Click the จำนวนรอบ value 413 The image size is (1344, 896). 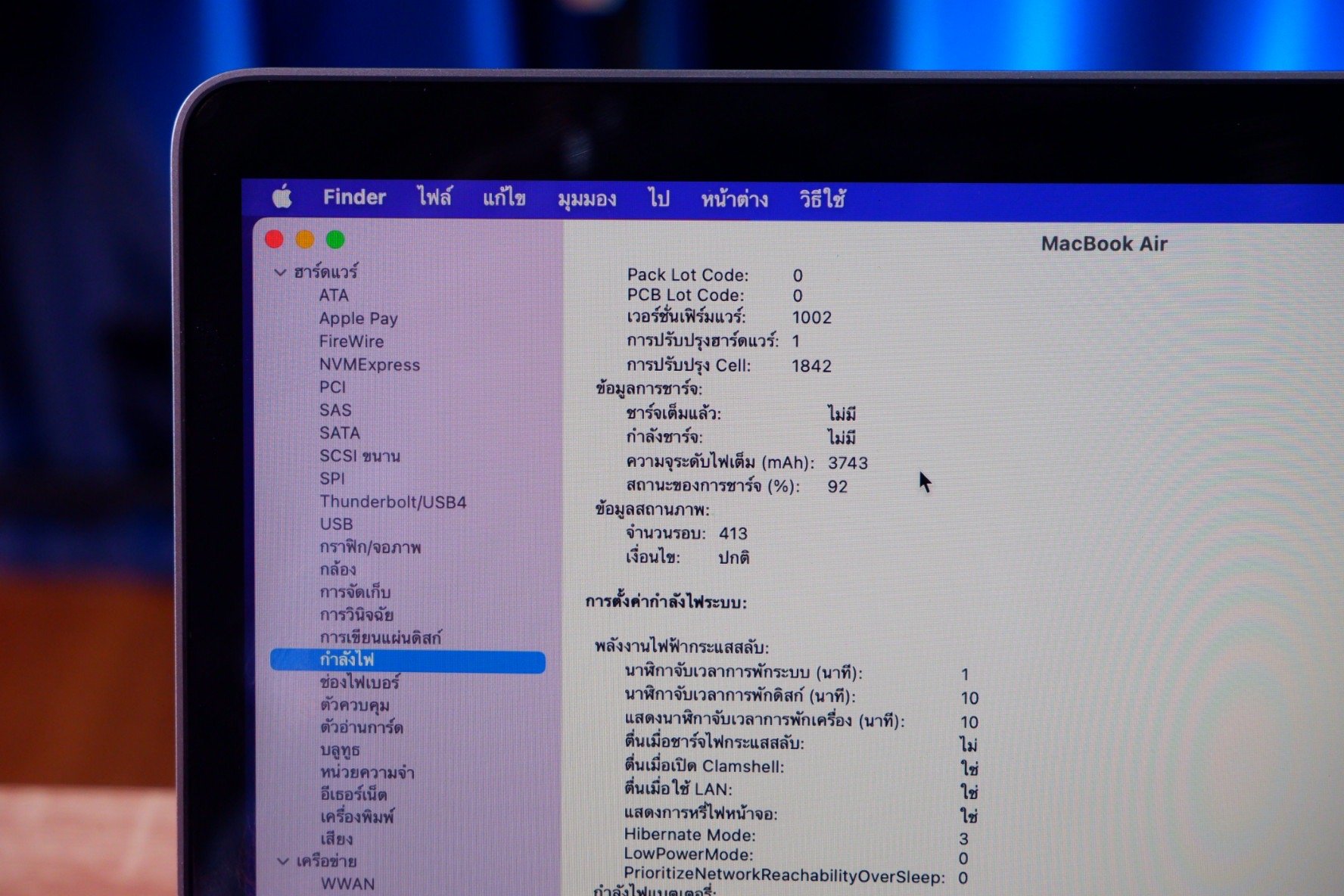click(733, 534)
